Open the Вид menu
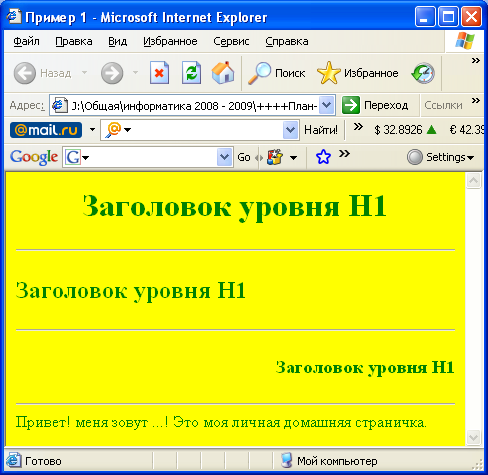The height and width of the screenshot is (475, 488). pyautogui.click(x=118, y=41)
